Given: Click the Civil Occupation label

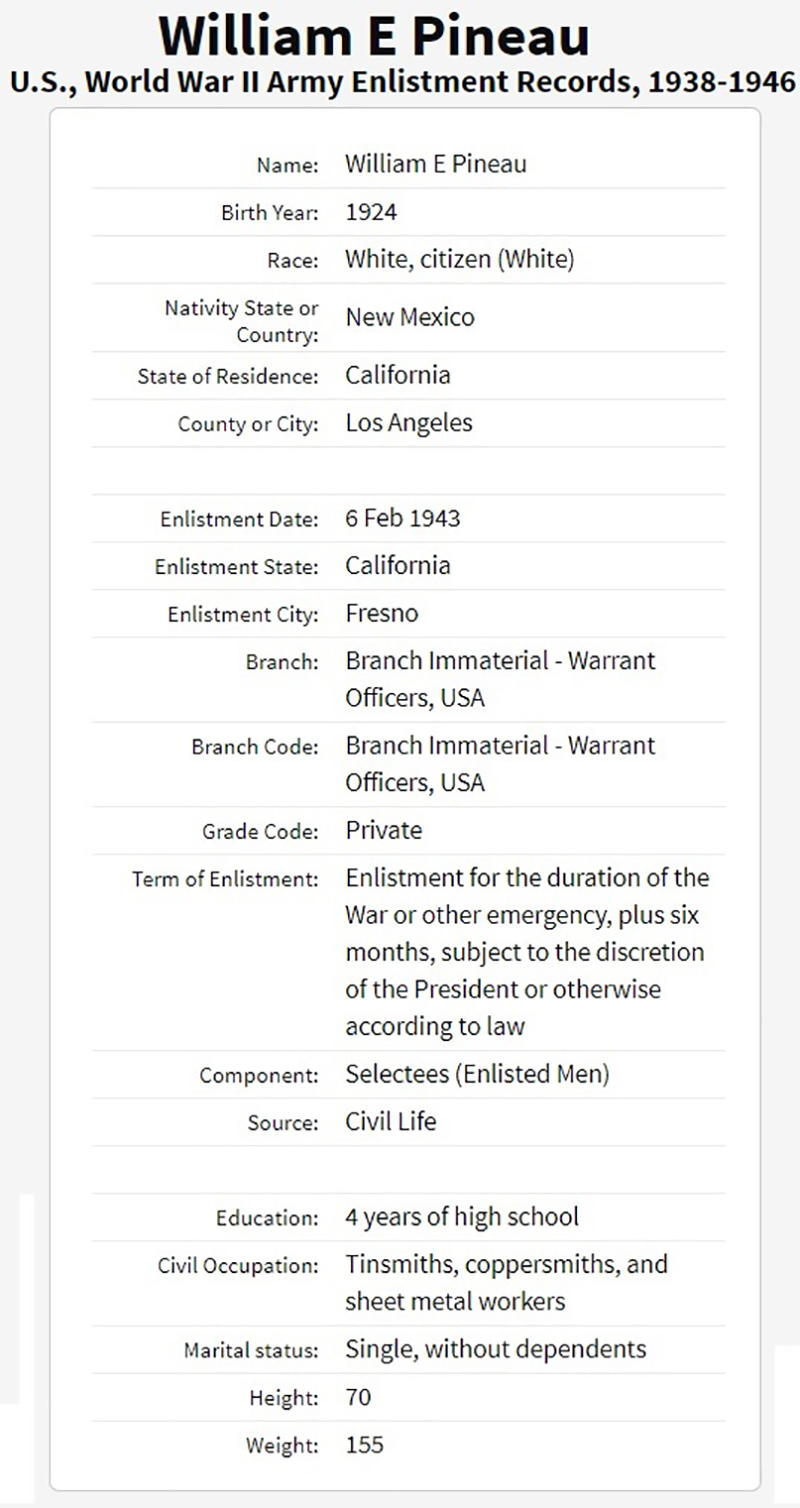Looking at the screenshot, I should tap(238, 1266).
